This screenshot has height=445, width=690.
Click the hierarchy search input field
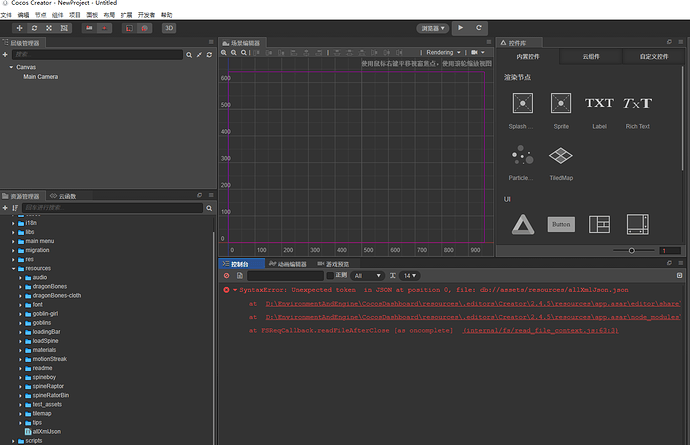(x=97, y=55)
